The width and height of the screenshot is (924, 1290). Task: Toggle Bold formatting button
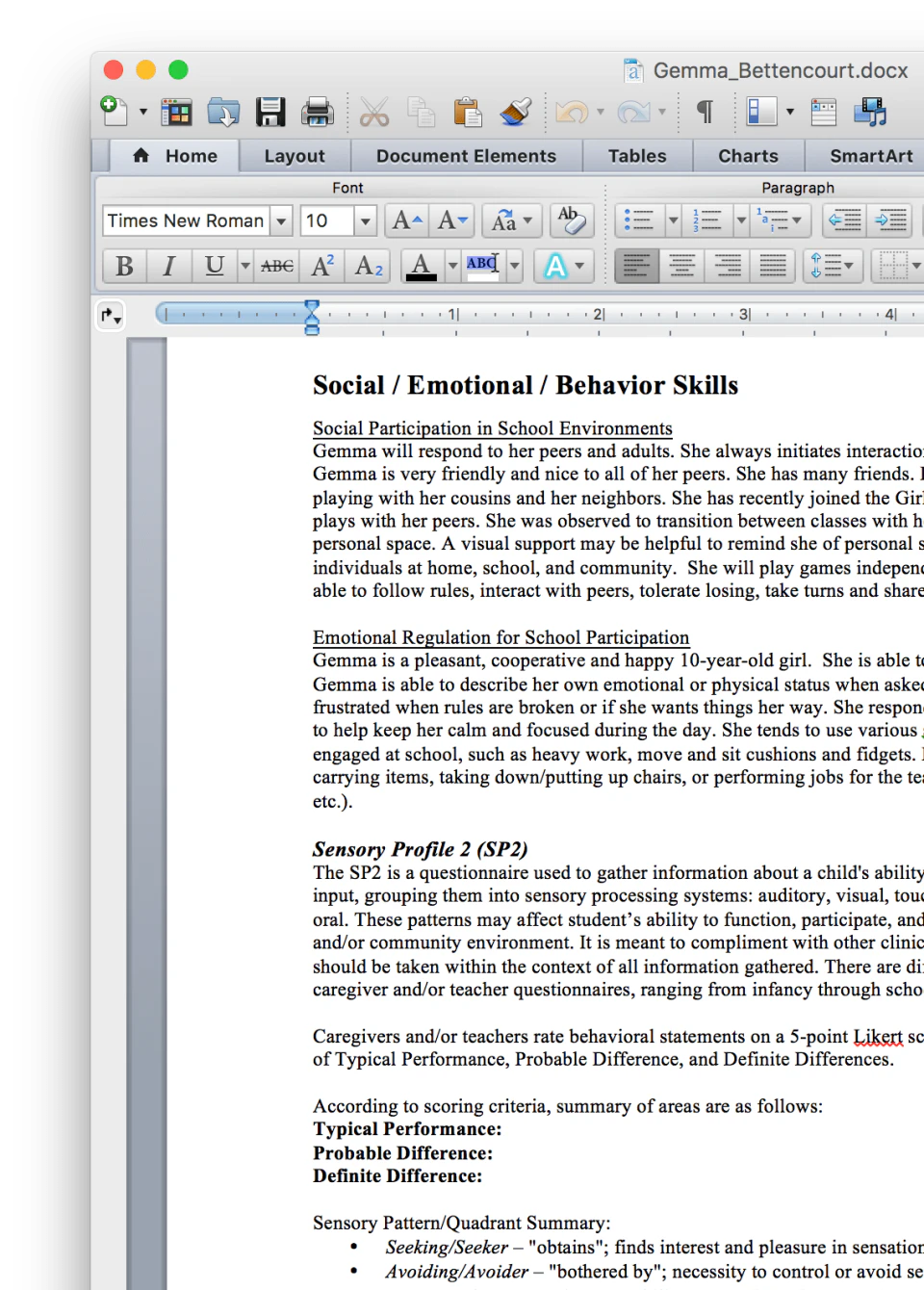[x=124, y=266]
